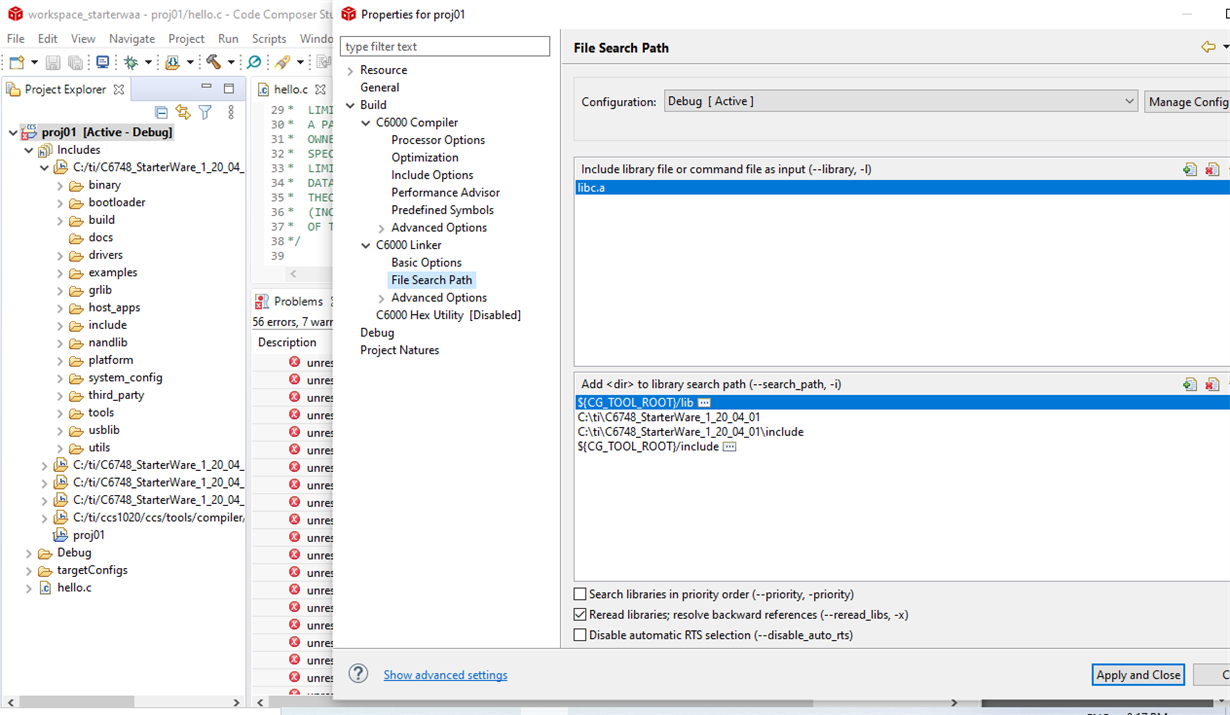Close the Project Explorer tab with its X
This screenshot has width=1230, height=715.
pyautogui.click(x=119, y=89)
